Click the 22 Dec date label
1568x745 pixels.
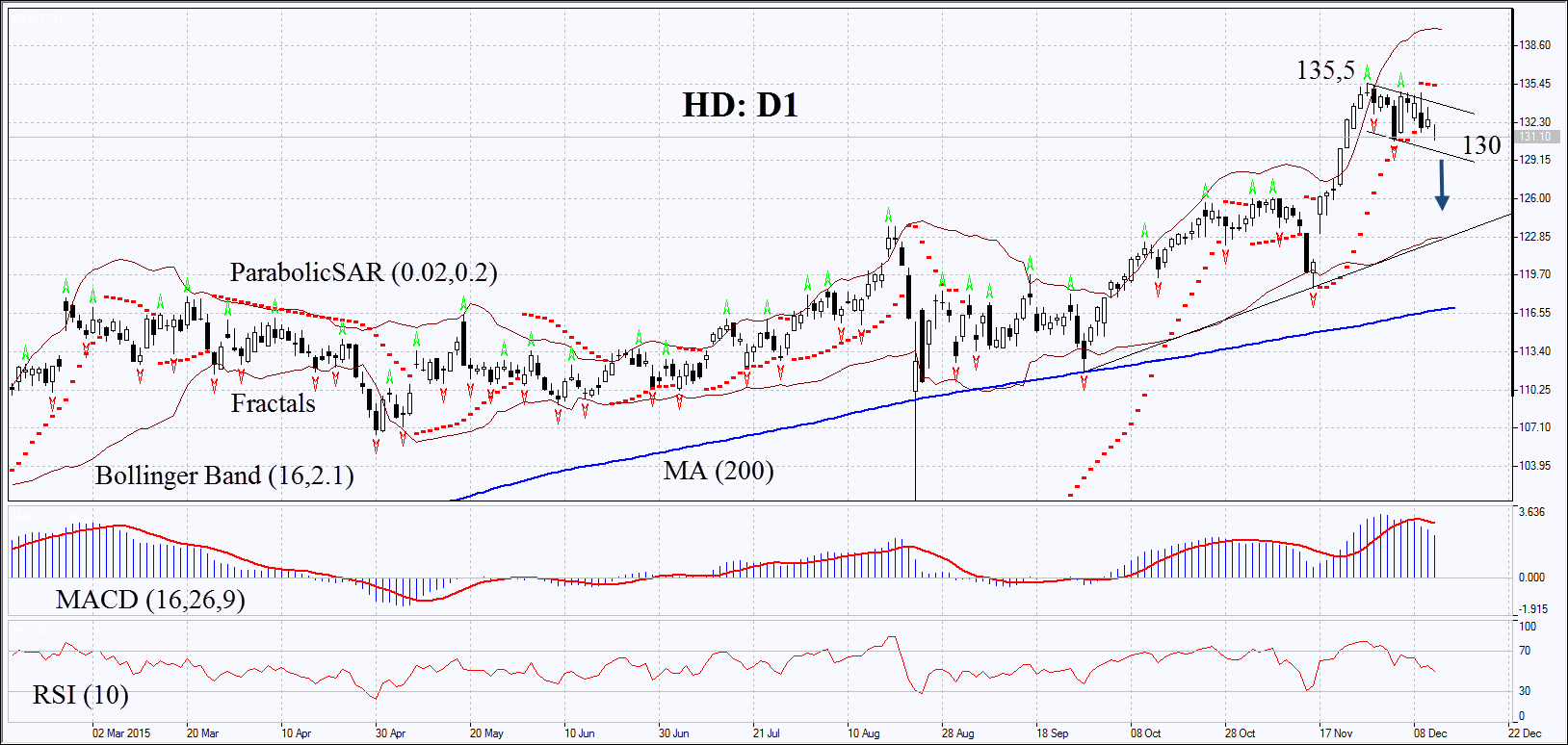point(1525,733)
